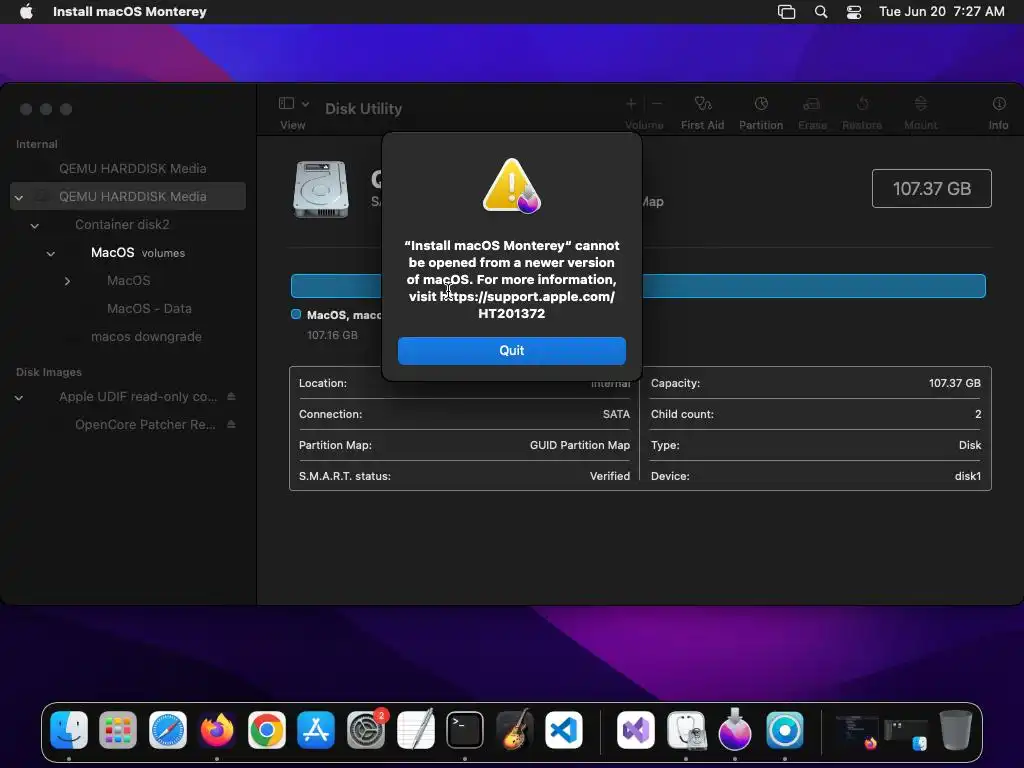Toggle the sidebar View icon
Image resolution: width=1024 pixels, height=768 pixels.
286,103
